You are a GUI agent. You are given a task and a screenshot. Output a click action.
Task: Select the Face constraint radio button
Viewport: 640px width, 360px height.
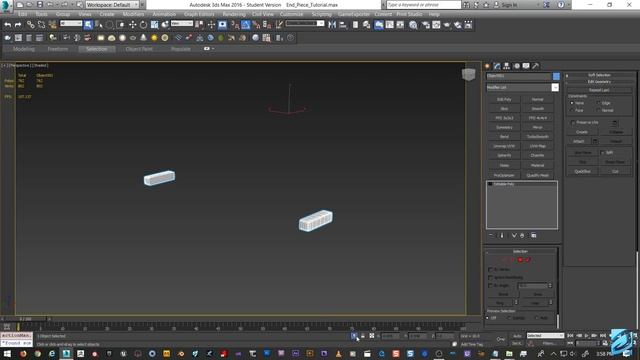pyautogui.click(x=572, y=111)
